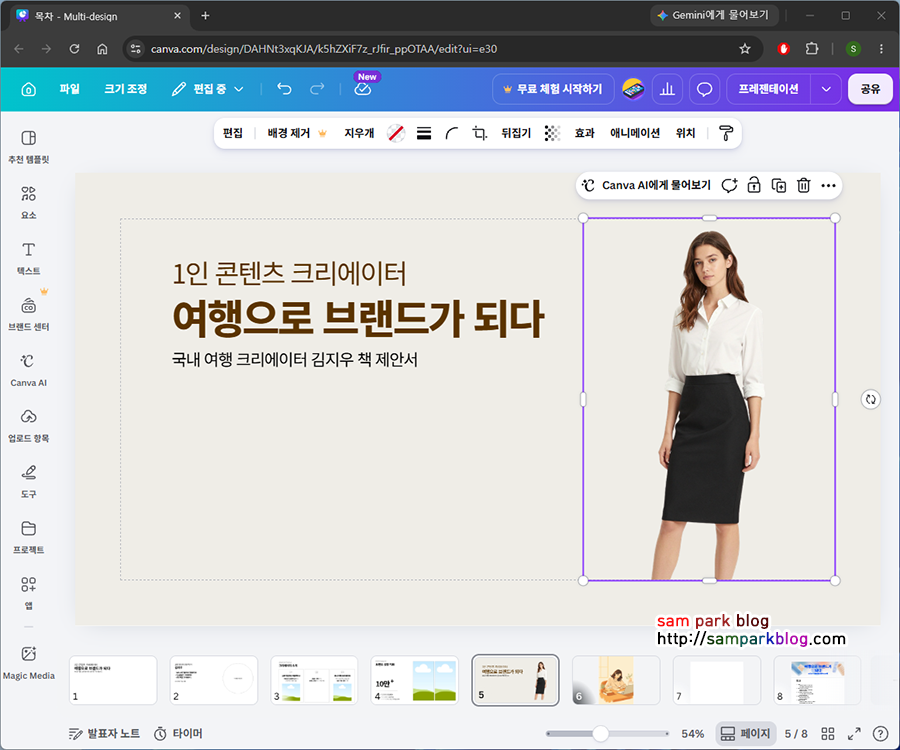This screenshot has width=900, height=750.
Task: Open the analytics chart icon
Action: click(667, 89)
